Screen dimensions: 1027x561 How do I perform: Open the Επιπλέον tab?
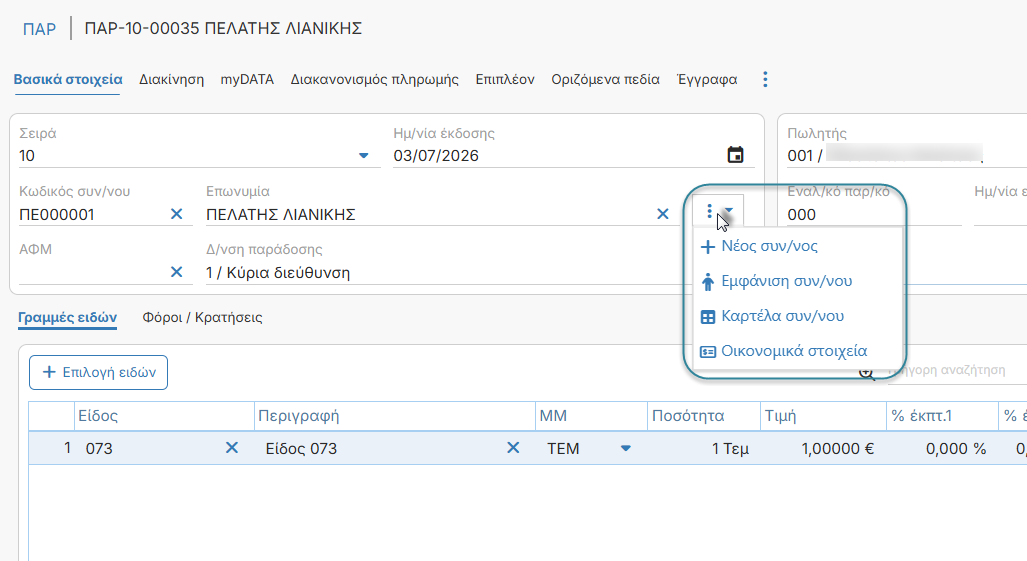[505, 79]
